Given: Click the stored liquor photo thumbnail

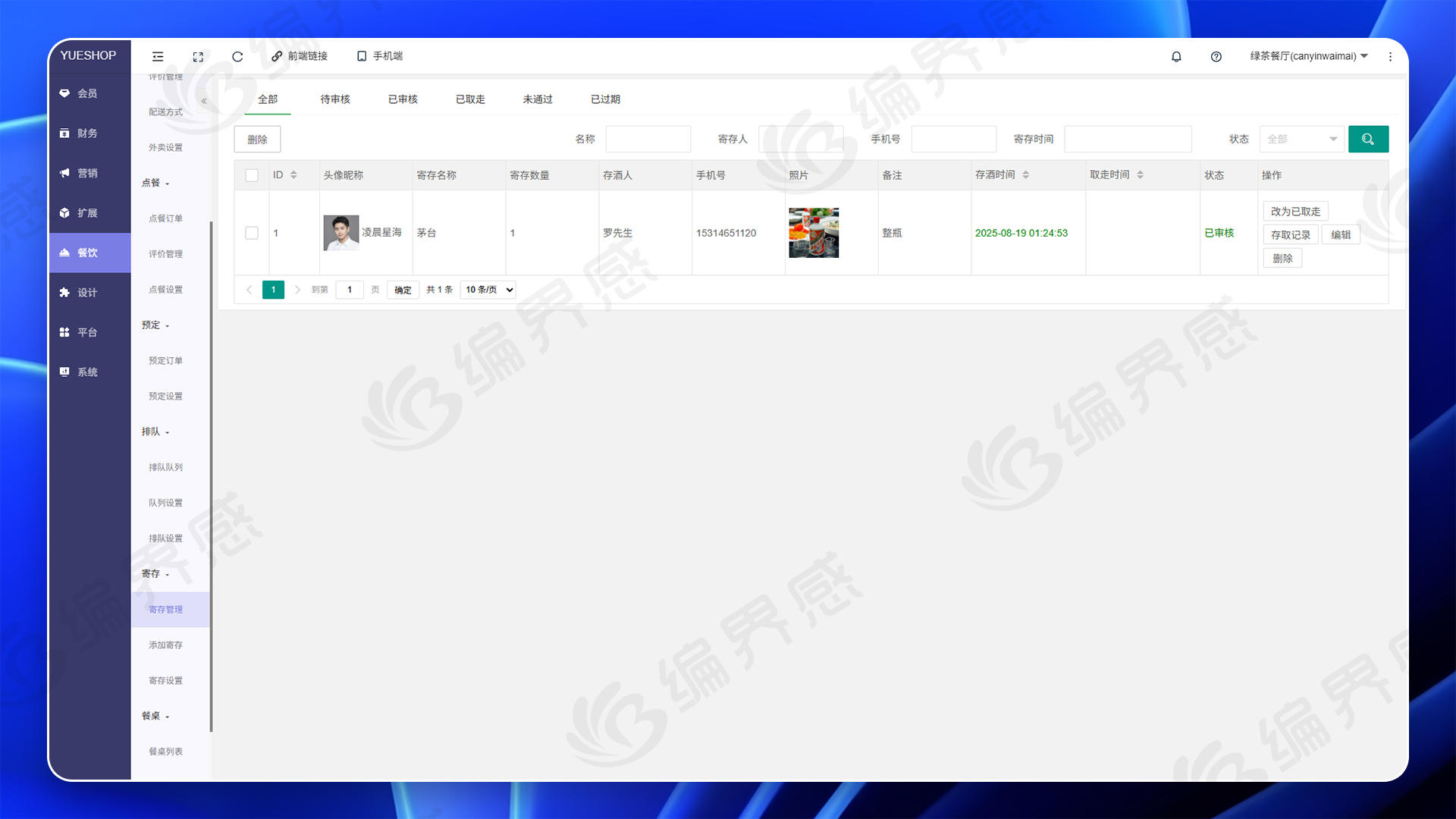Looking at the screenshot, I should (813, 233).
